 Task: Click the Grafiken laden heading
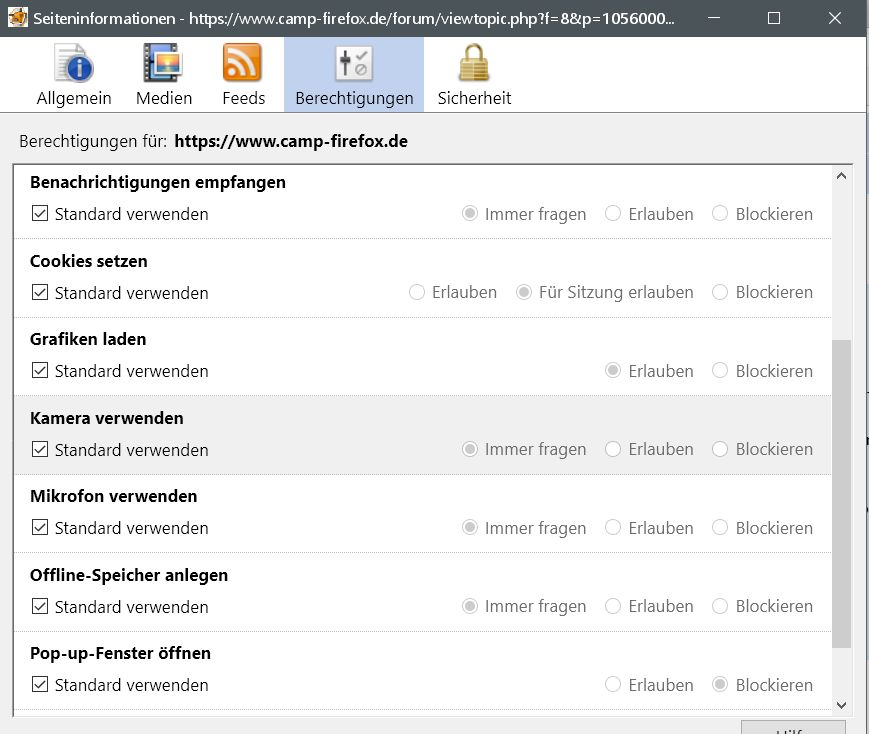88,339
